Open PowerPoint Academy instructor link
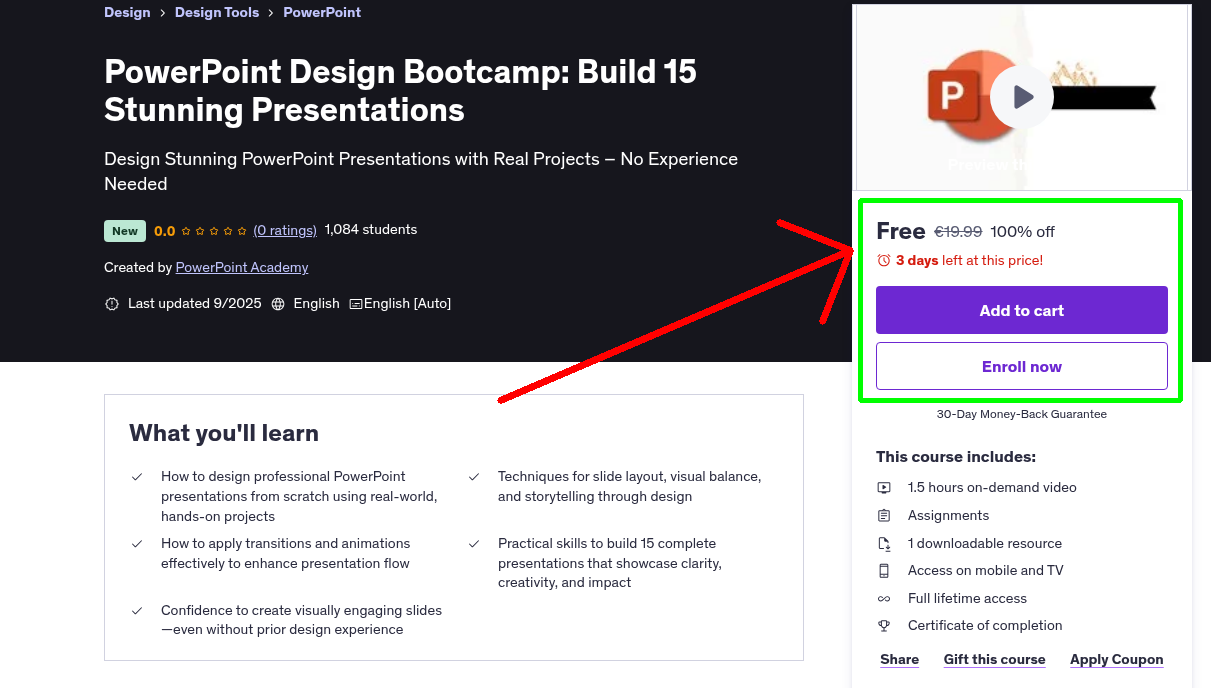 click(x=242, y=267)
